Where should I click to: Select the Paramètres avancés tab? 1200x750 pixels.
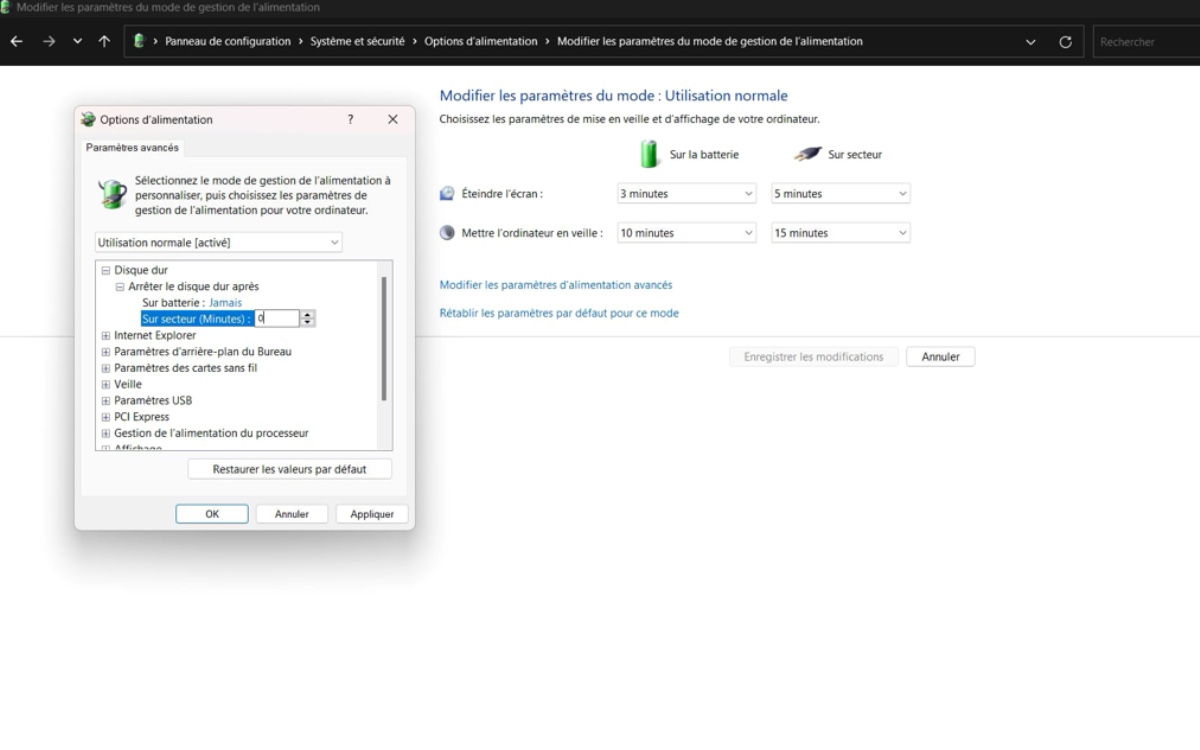132,147
